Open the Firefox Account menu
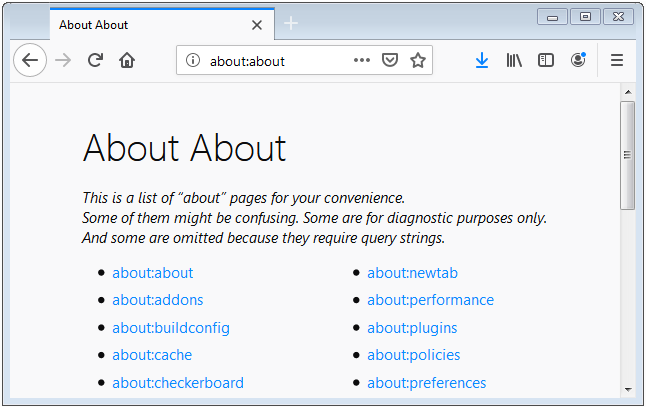 578,60
